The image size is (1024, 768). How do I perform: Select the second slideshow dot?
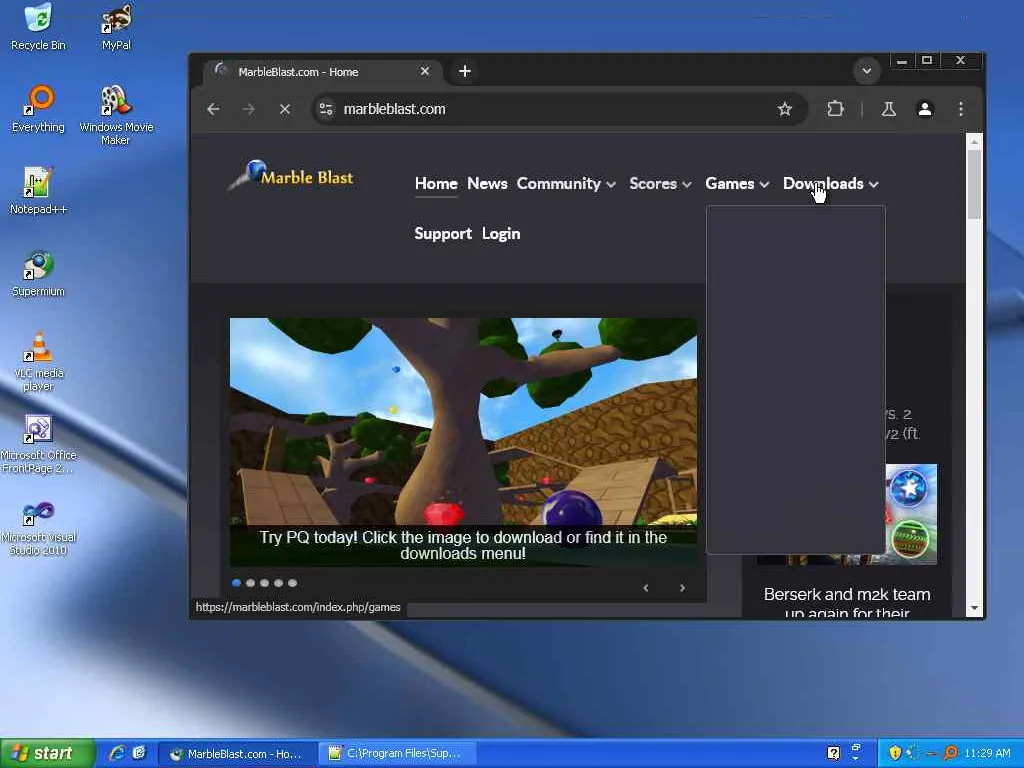coord(250,583)
